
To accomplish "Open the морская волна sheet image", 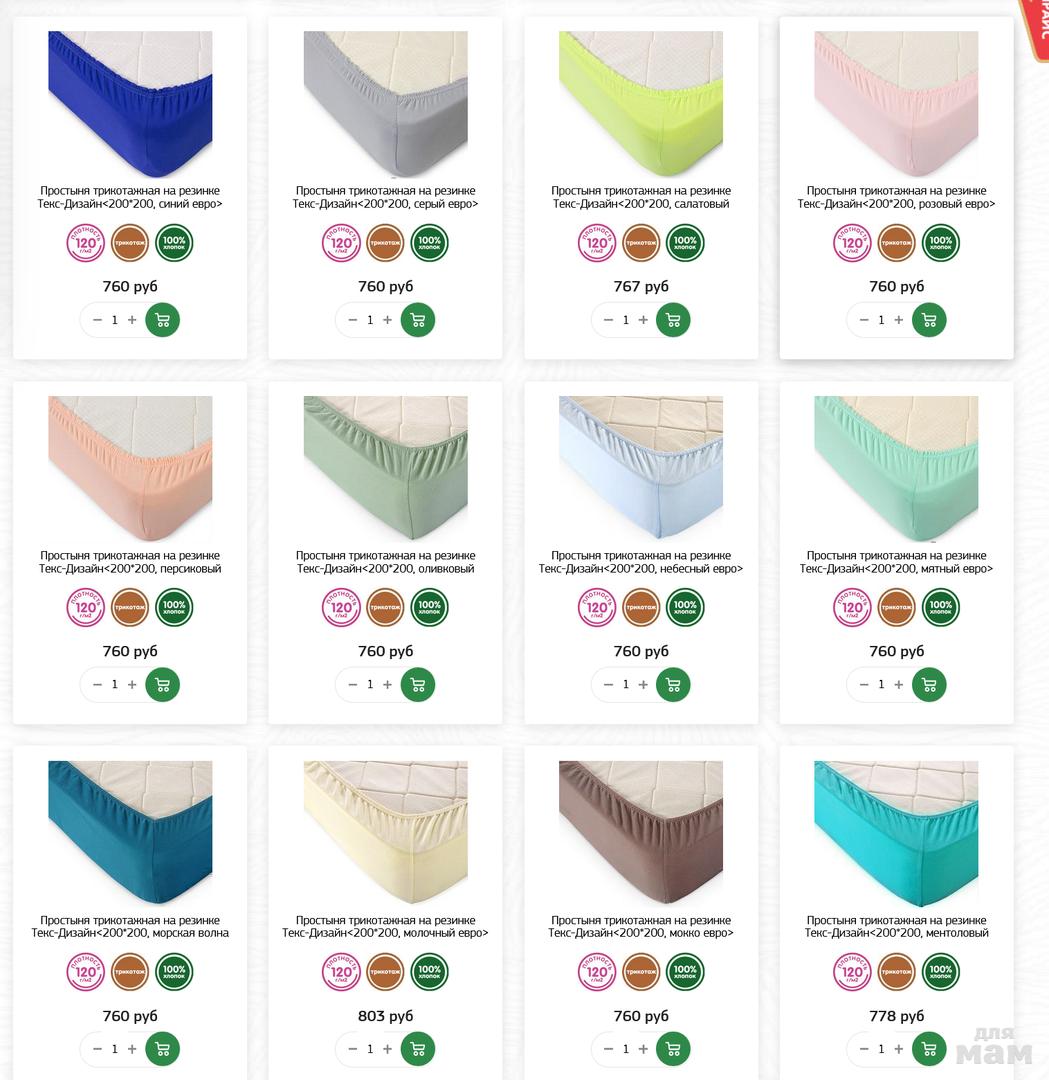I will pos(130,832).
